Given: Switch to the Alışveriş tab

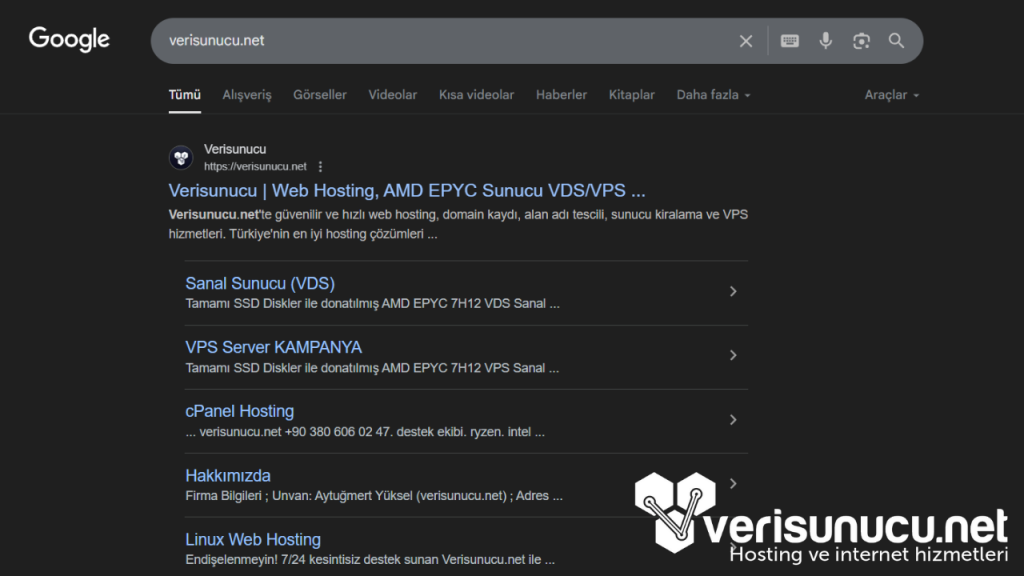Looking at the screenshot, I should (x=246, y=95).
